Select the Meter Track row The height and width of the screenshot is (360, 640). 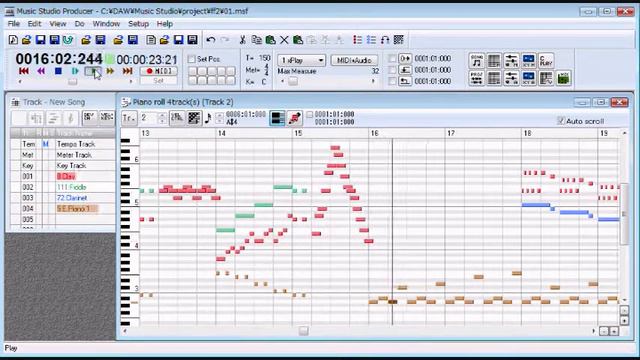[x=62, y=155]
